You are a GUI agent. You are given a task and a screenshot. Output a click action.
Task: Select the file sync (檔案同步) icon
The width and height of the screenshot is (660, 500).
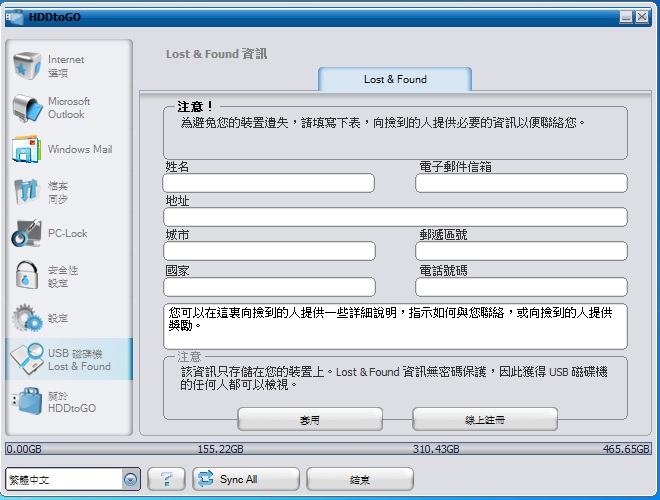[x=27, y=191]
